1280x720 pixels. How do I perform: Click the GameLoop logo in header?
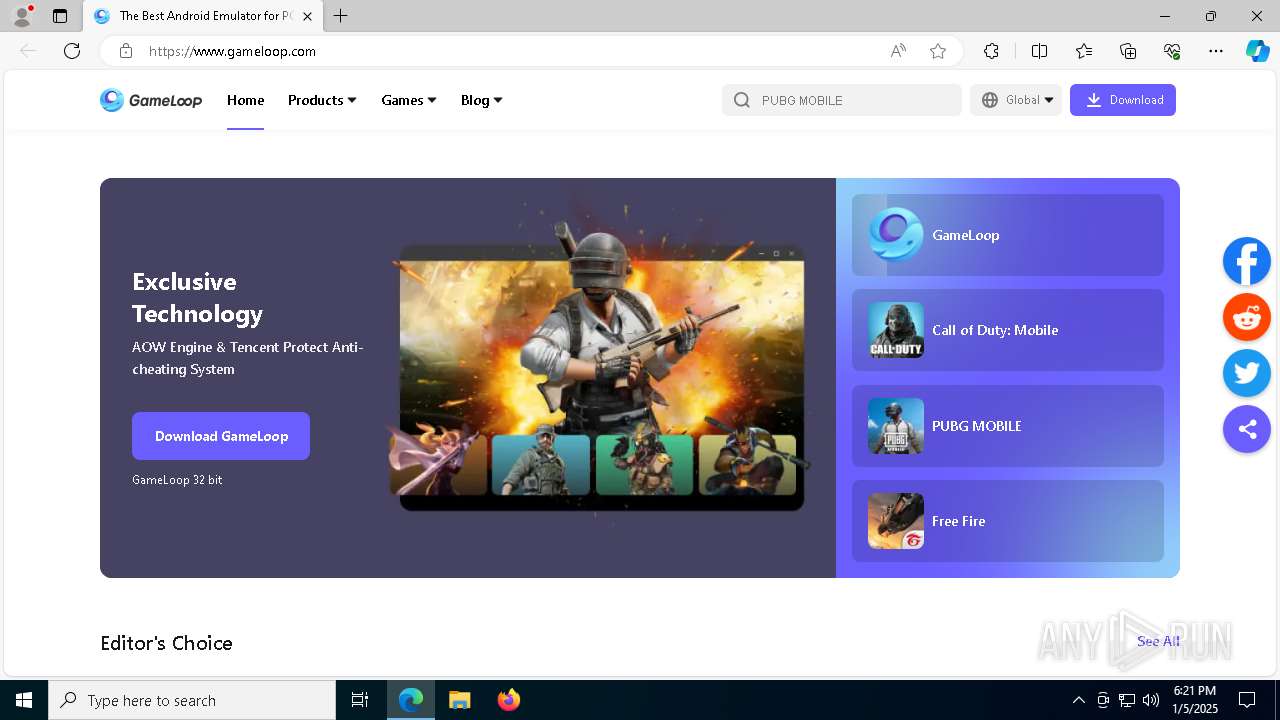151,100
